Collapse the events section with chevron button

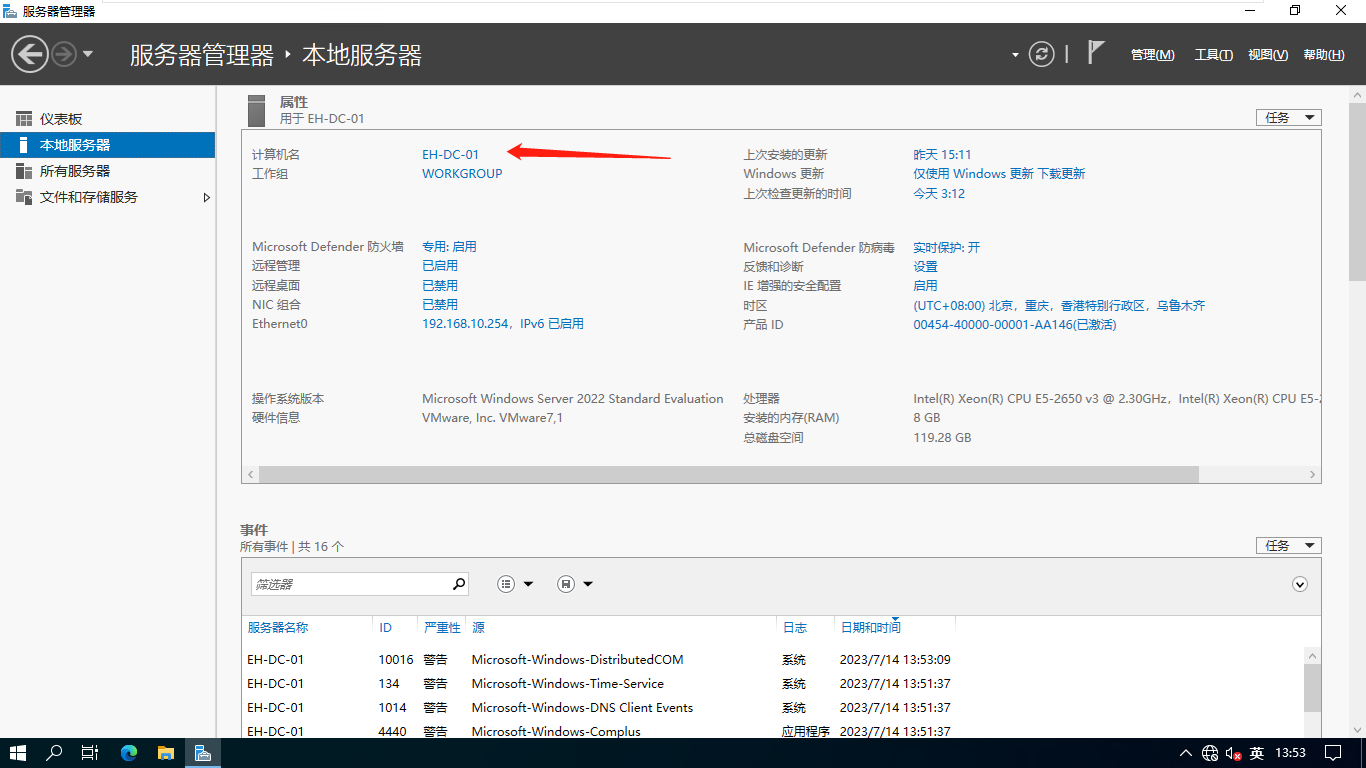[1300, 584]
